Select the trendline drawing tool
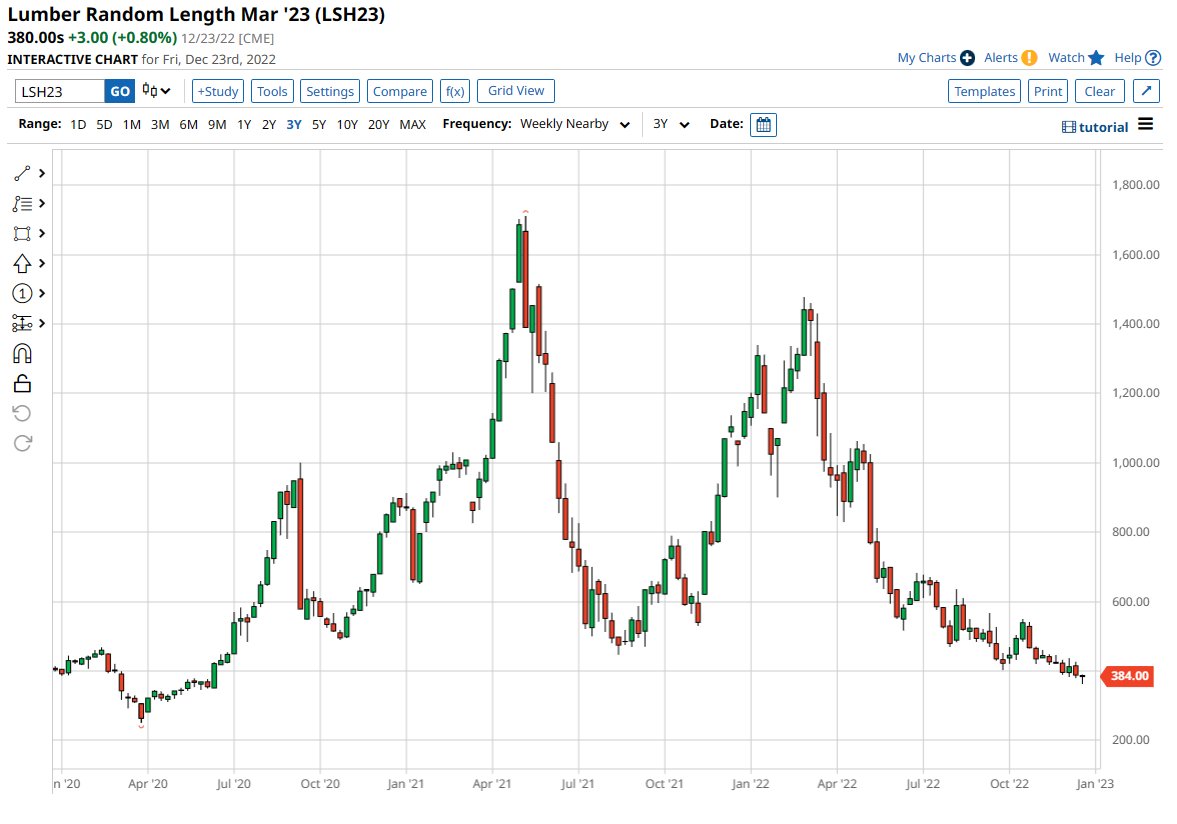The width and height of the screenshot is (1177, 824). coord(22,172)
